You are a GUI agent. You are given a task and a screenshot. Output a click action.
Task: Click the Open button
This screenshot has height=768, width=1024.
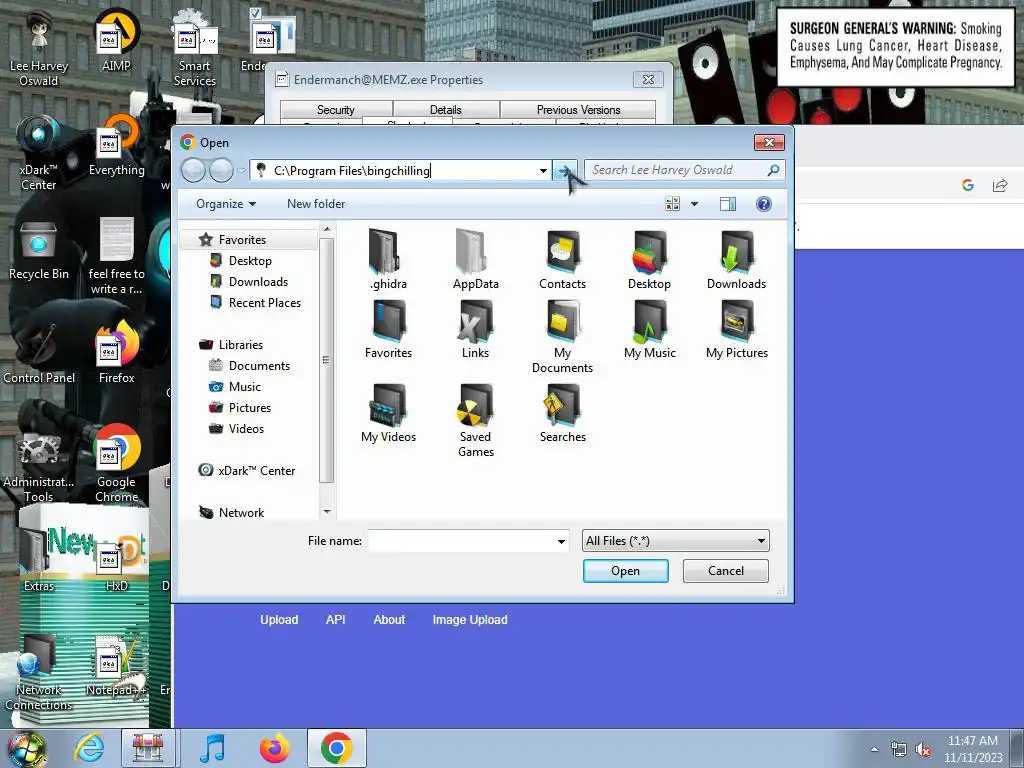[625, 571]
